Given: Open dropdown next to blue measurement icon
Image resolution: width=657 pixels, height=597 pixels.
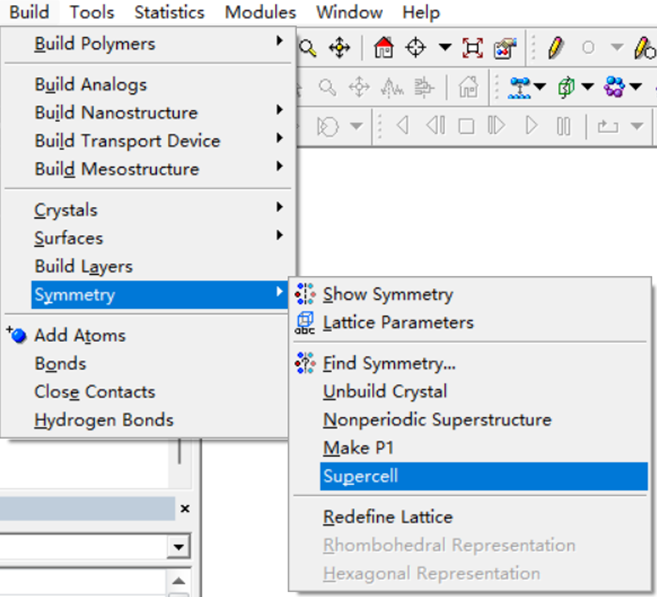Looking at the screenshot, I should point(540,87).
